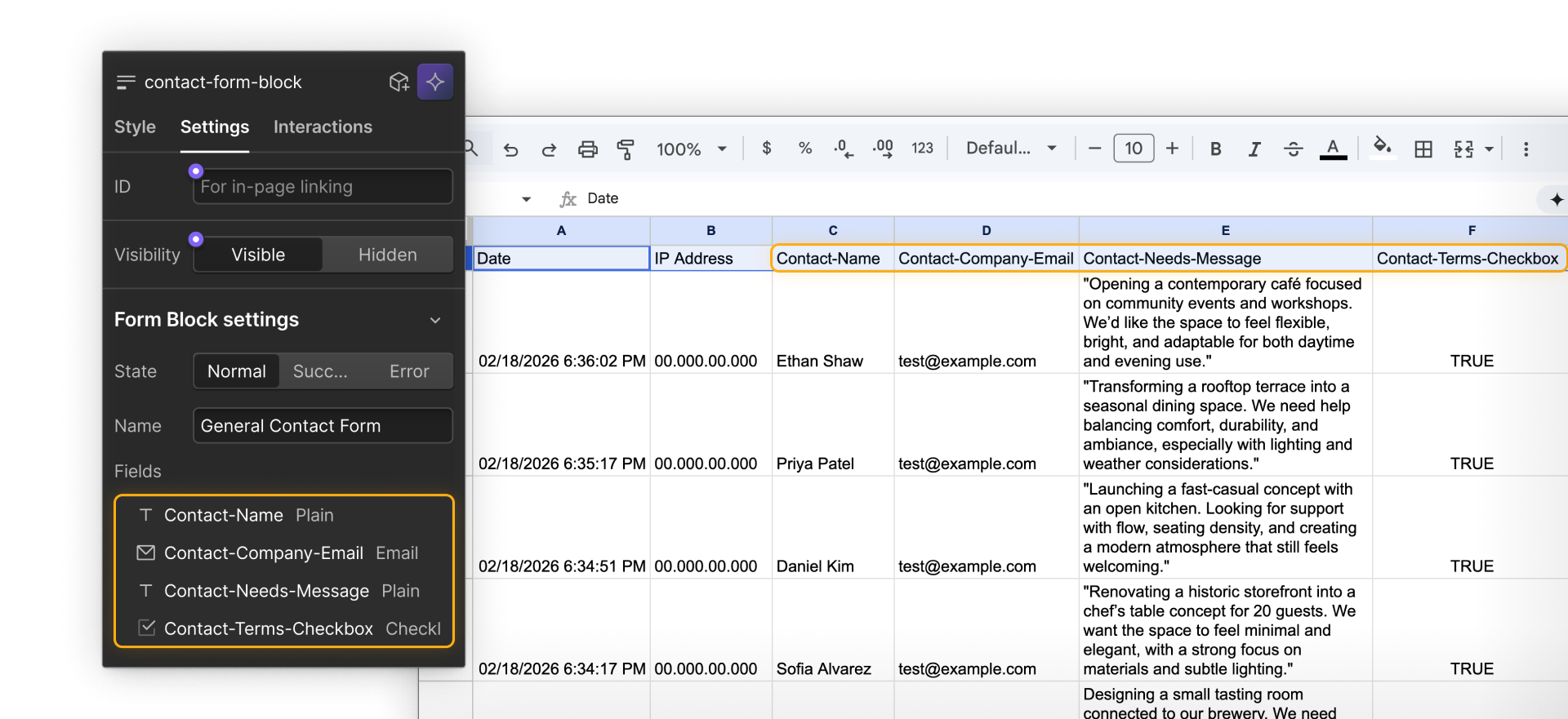Click the form Name input field
Image resolution: width=1568 pixels, height=719 pixels.
[x=323, y=426]
